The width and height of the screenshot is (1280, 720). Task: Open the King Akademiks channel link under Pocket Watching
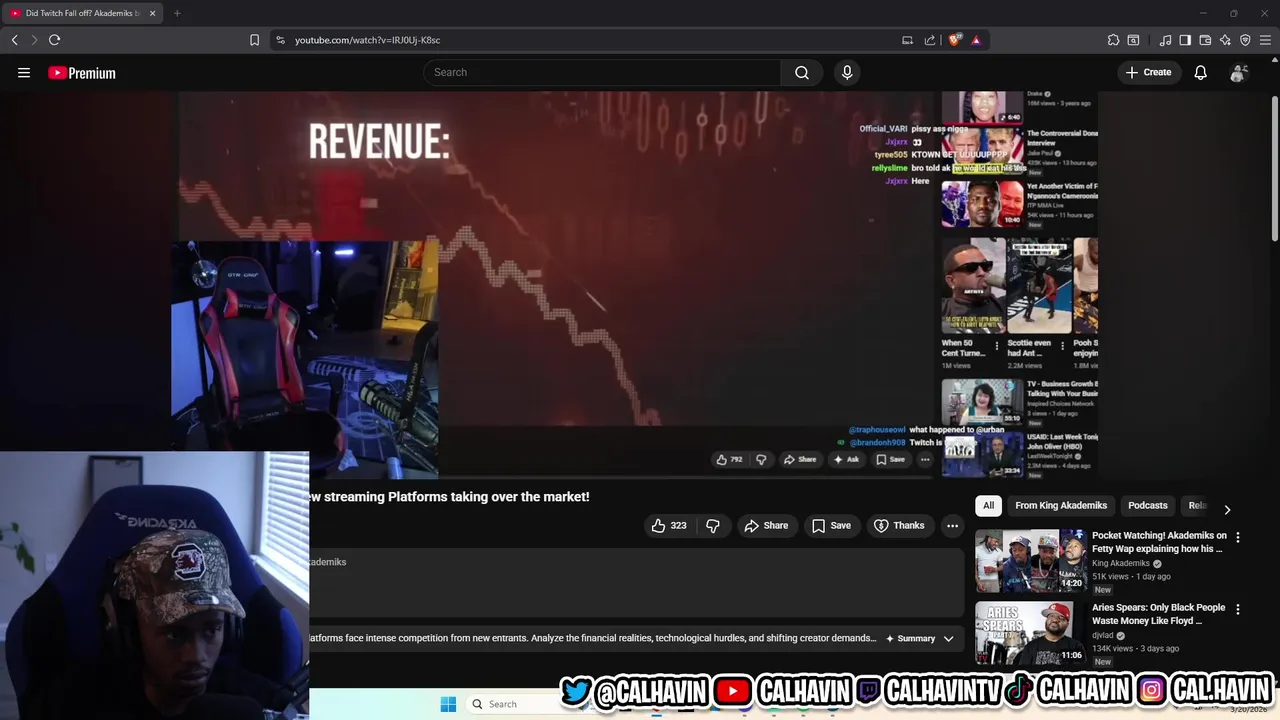tap(1121, 563)
